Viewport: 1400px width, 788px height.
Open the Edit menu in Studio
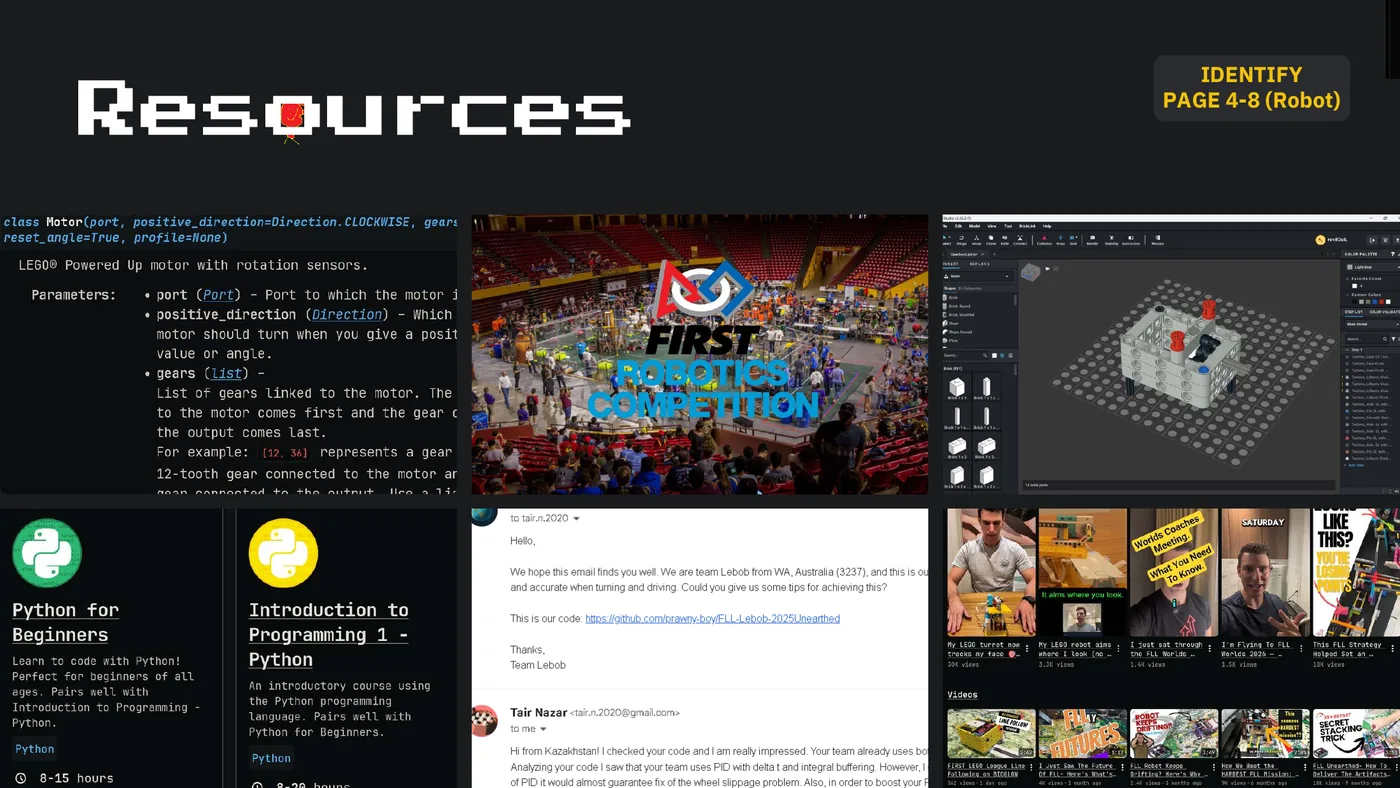pyautogui.click(x=958, y=226)
